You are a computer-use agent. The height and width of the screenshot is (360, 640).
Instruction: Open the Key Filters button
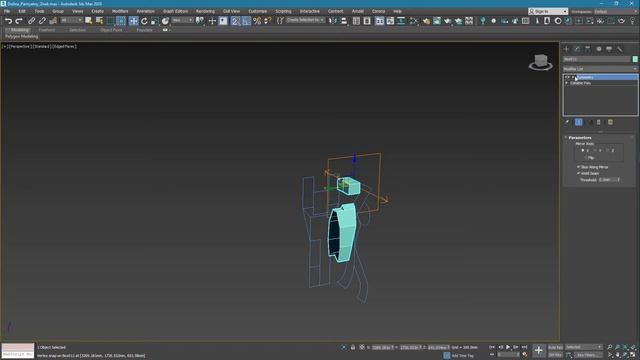588,355
